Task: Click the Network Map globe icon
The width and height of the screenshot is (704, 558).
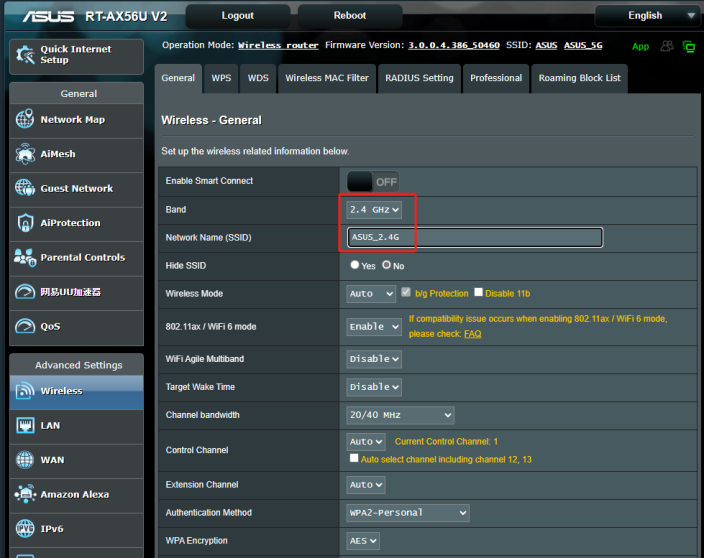Action: tap(25, 119)
